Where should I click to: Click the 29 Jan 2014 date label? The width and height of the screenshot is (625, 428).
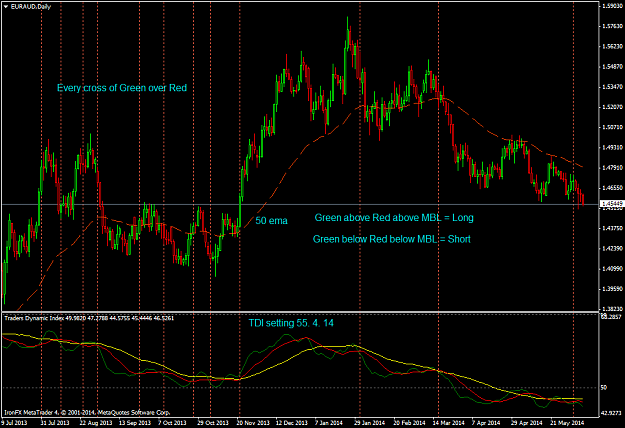coord(369,422)
